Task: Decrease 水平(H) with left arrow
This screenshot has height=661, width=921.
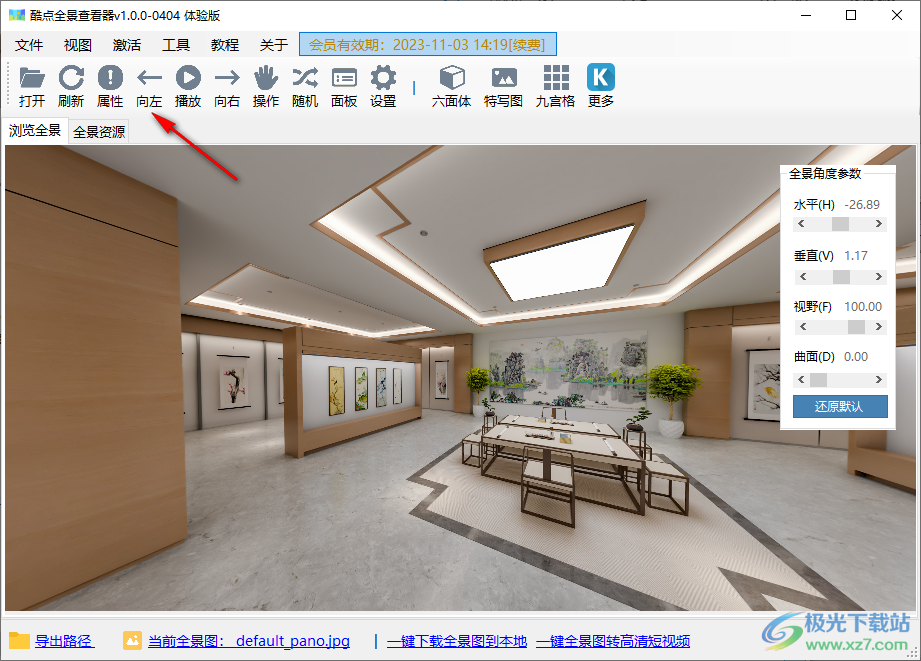Action: [x=801, y=224]
